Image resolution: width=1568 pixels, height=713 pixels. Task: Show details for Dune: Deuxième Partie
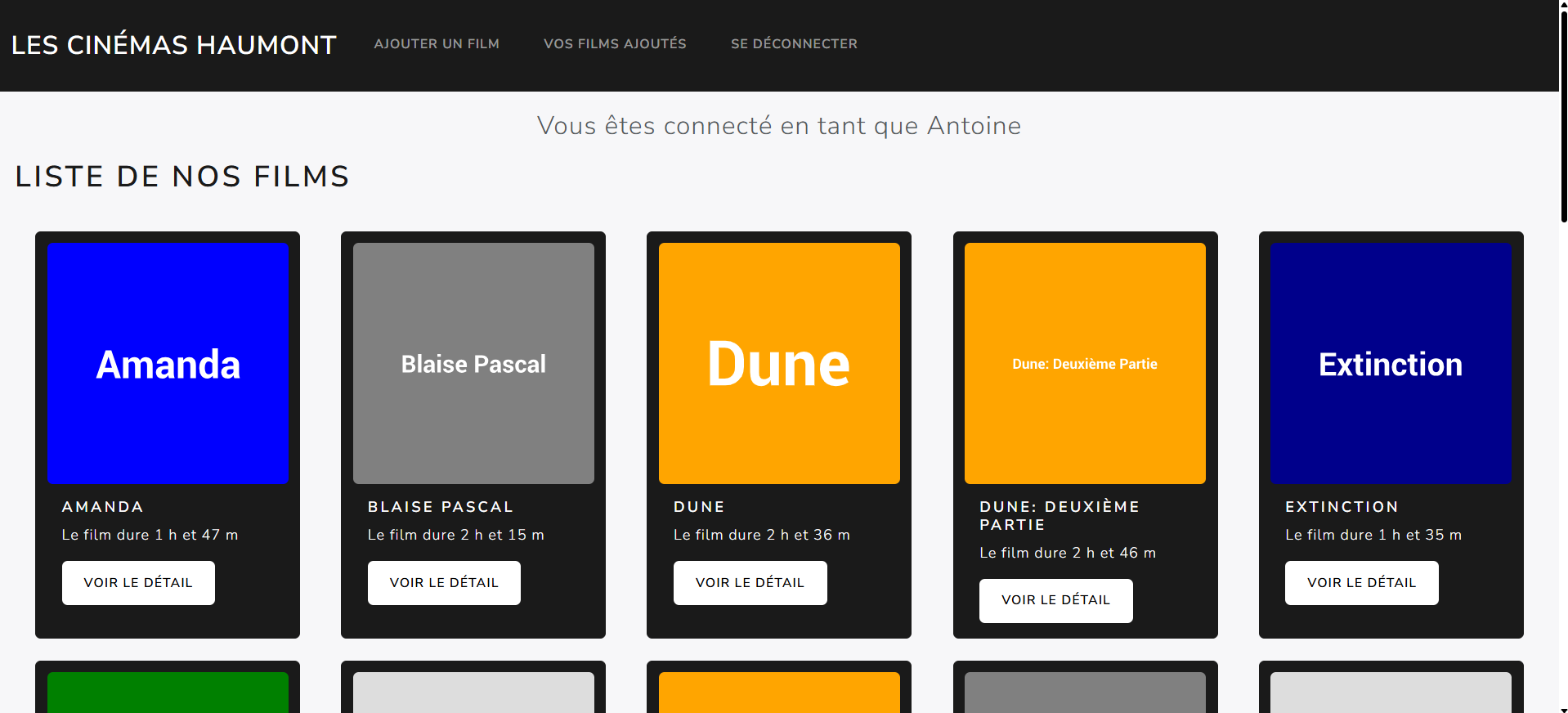coord(1055,601)
